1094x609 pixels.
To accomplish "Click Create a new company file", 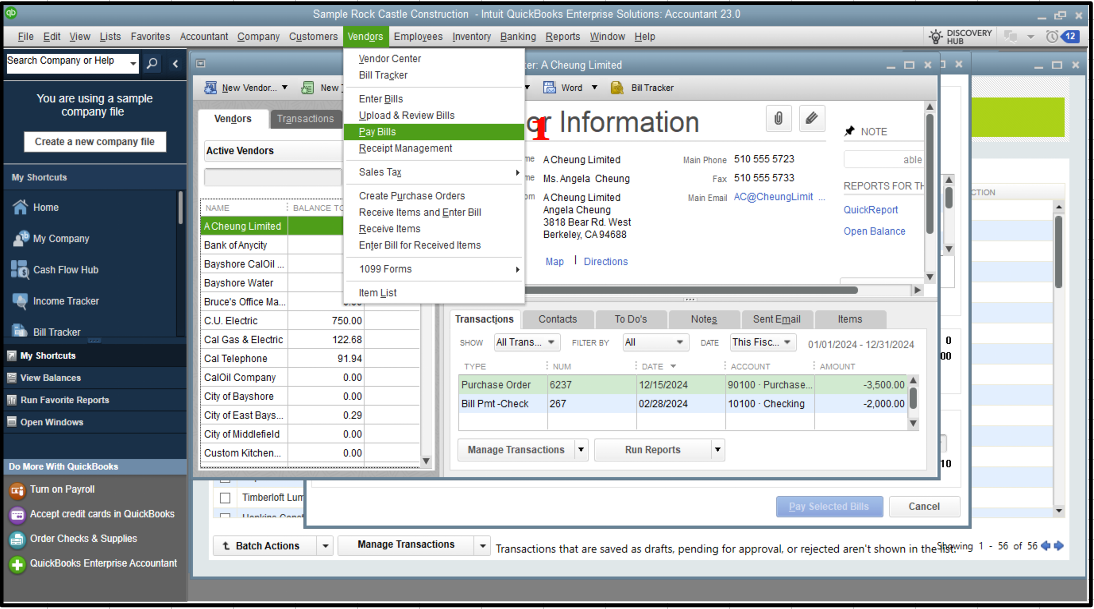I will point(95,142).
